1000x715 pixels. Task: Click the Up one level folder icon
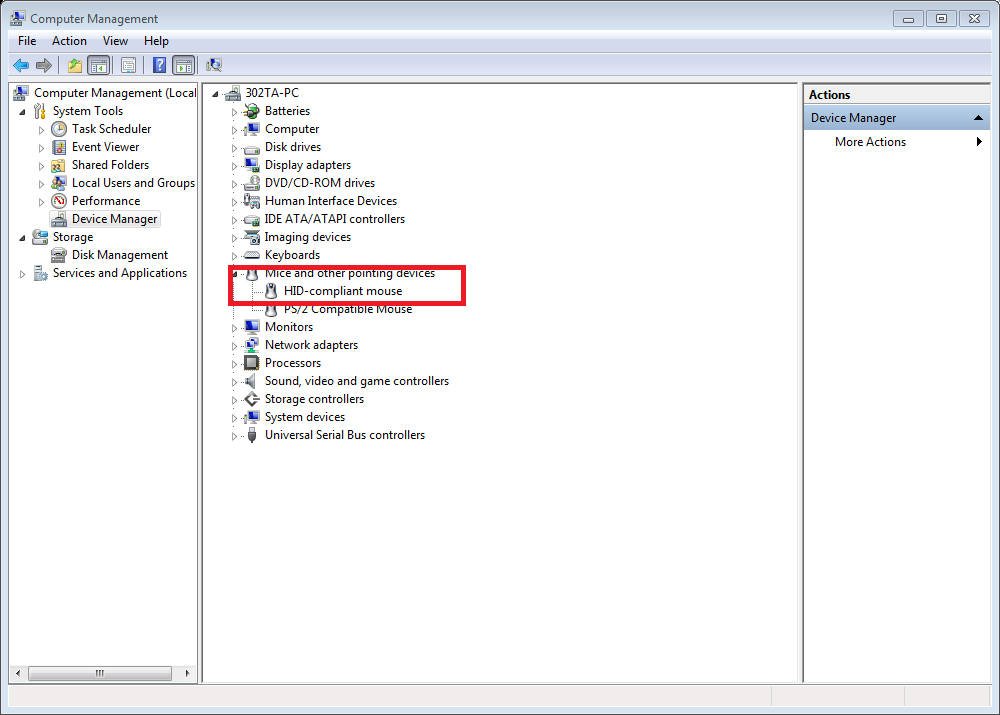(x=74, y=65)
